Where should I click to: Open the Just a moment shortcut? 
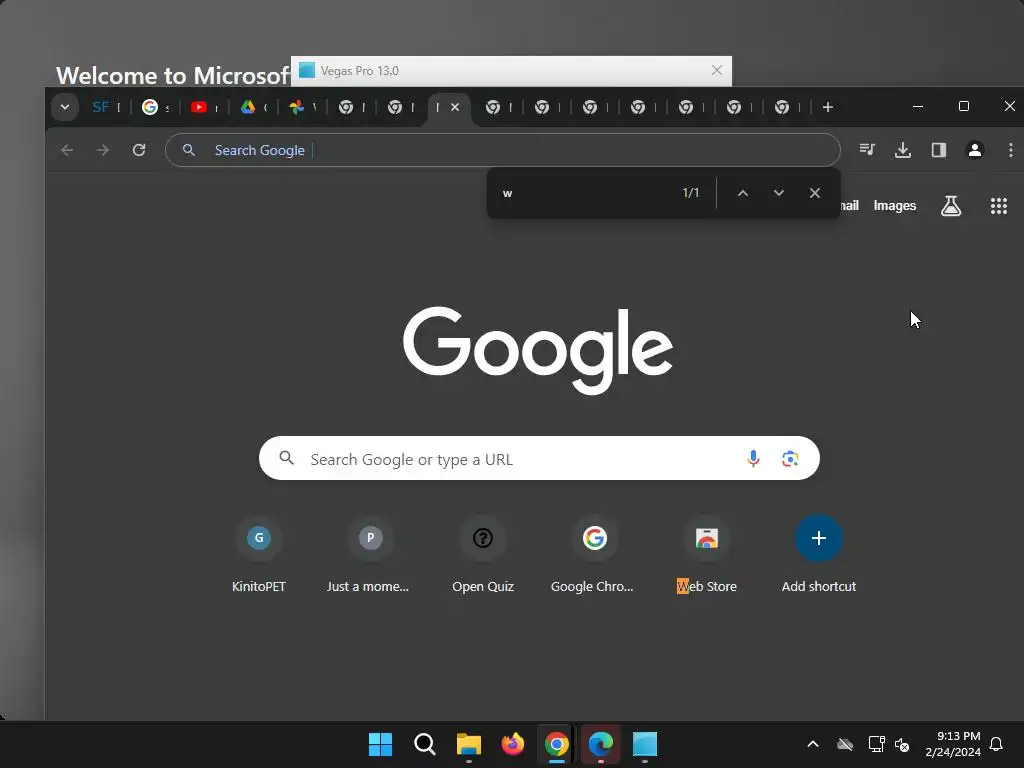(370, 554)
